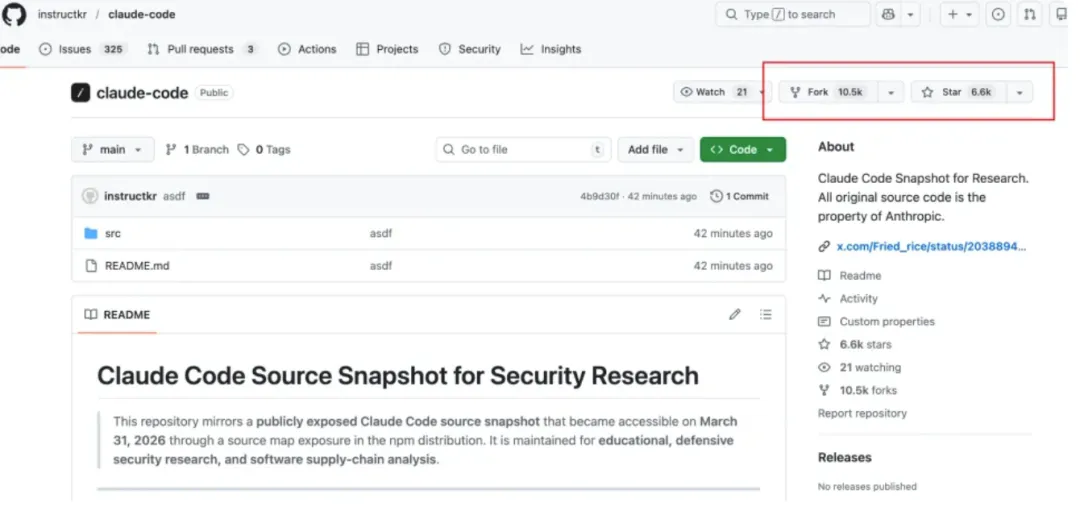Expand the Add file dropdown
This screenshot has height=511, width=1080.
pos(655,149)
